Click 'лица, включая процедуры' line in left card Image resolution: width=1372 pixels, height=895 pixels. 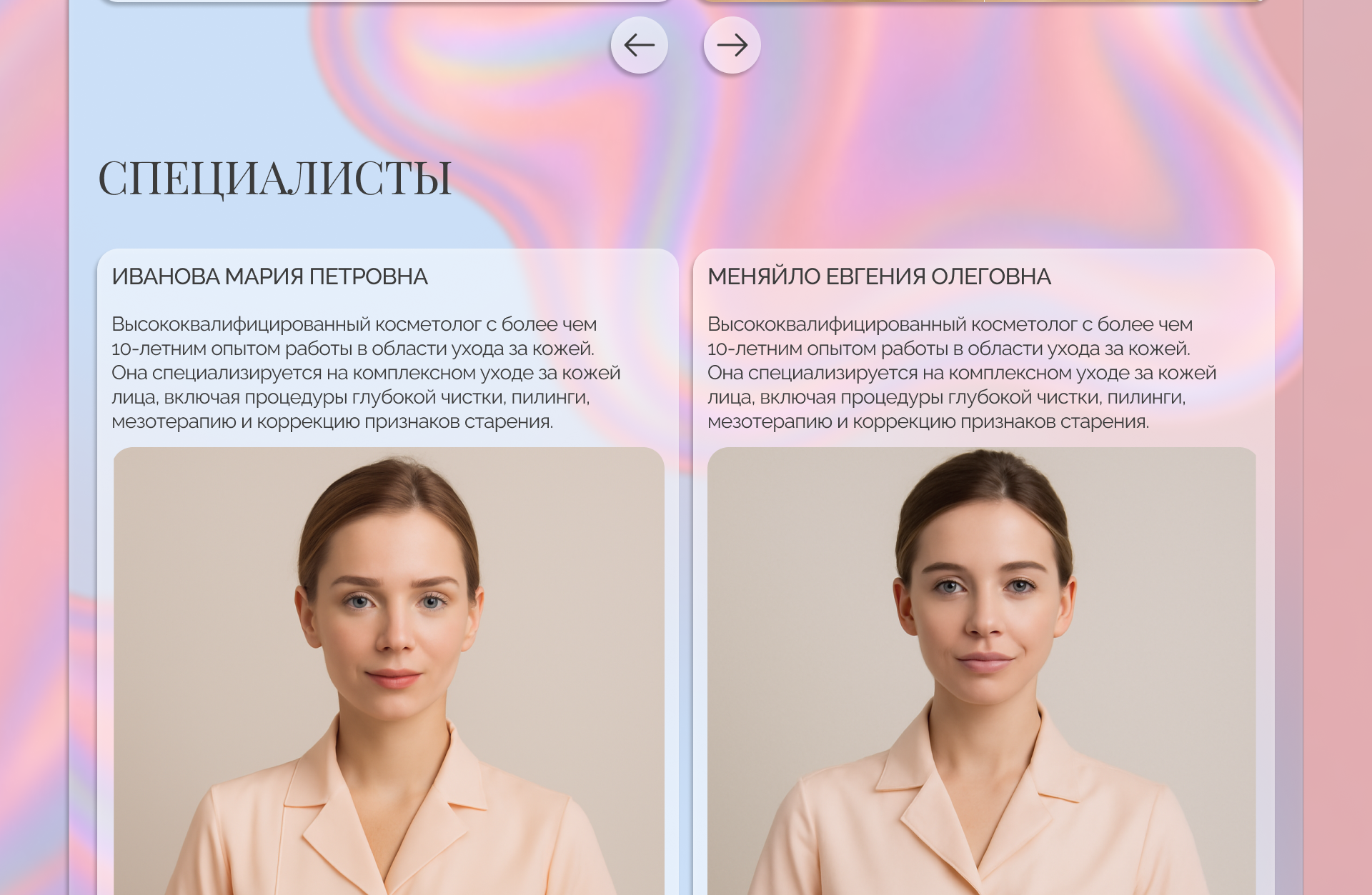[x=350, y=397]
